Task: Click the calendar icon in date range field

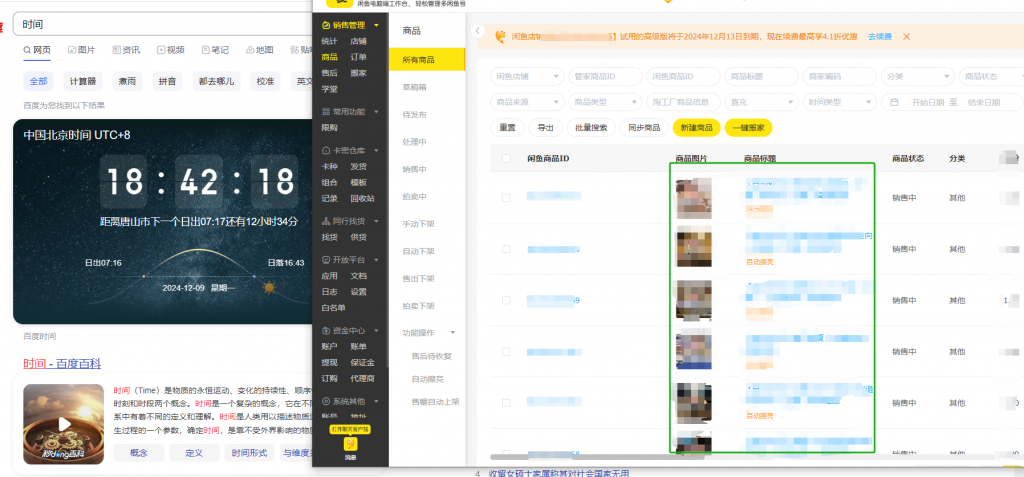Action: tap(895, 103)
